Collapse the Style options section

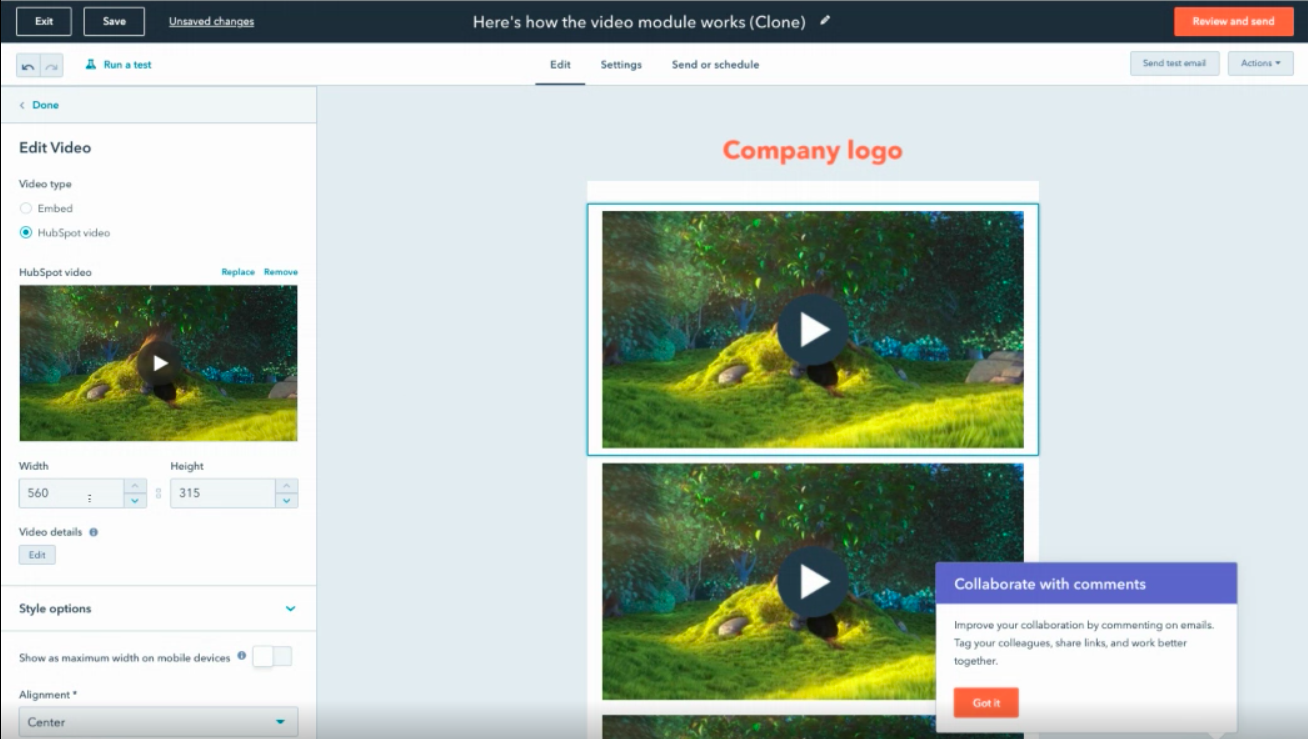(x=290, y=608)
